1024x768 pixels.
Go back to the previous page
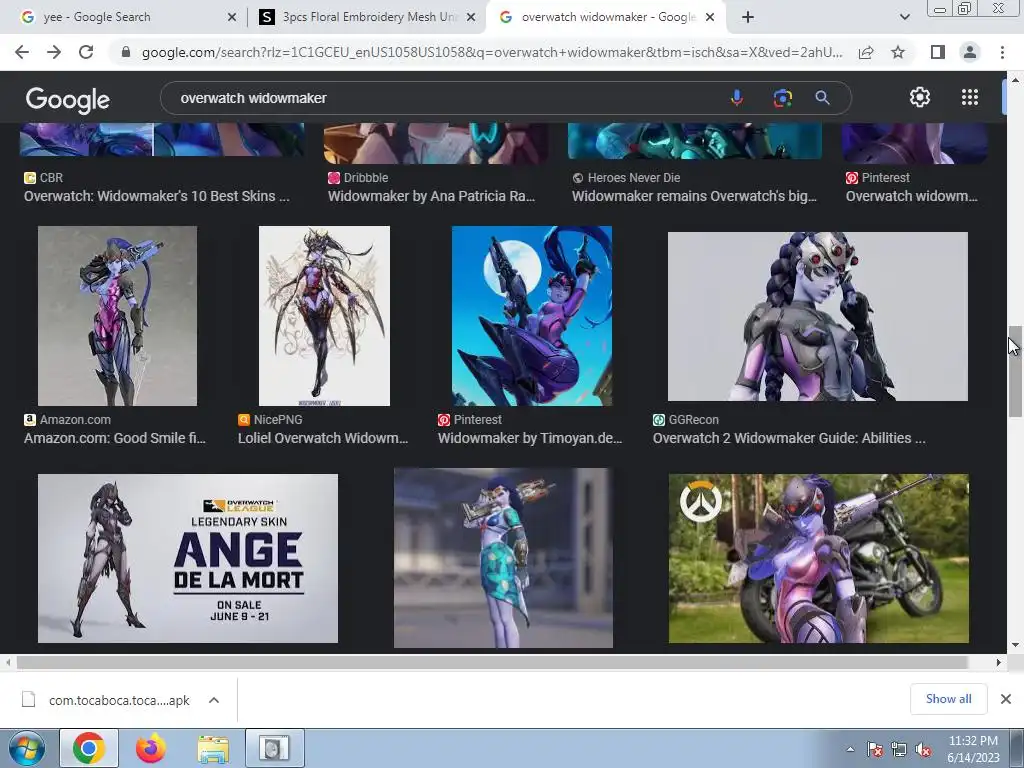click(22, 52)
